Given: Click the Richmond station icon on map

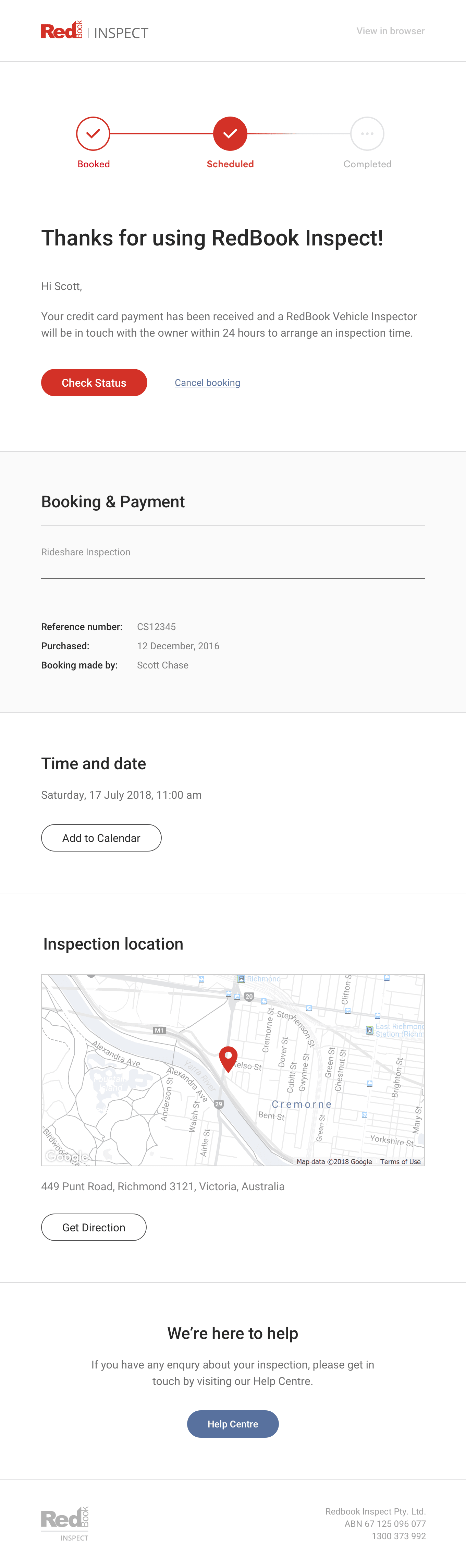Looking at the screenshot, I should pos(241,979).
